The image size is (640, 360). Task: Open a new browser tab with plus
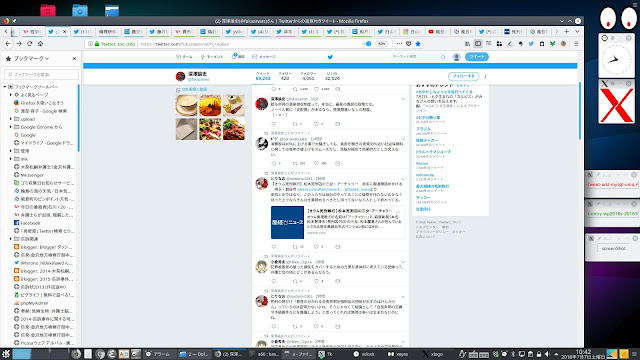pyautogui.click(x=567, y=31)
